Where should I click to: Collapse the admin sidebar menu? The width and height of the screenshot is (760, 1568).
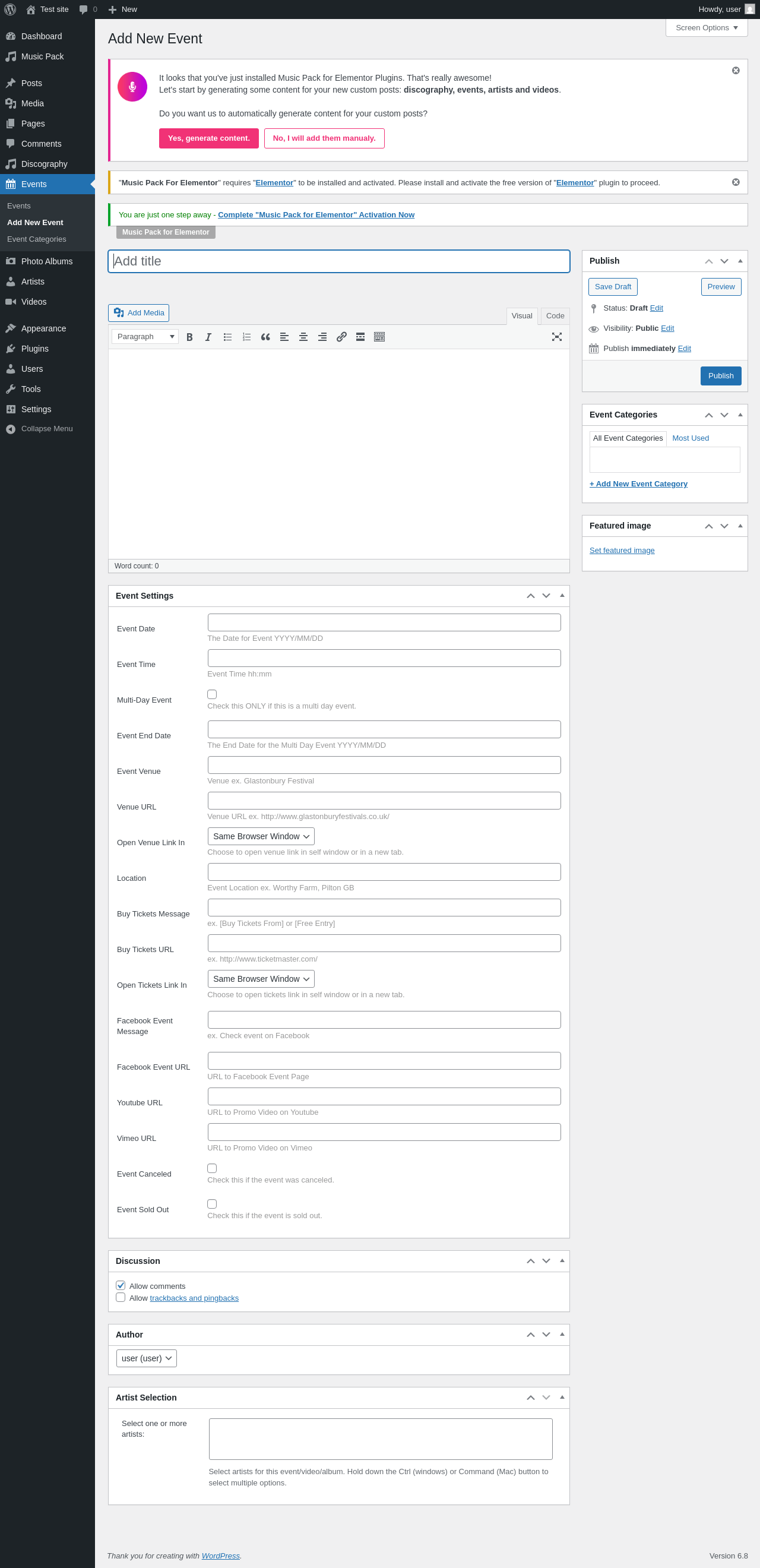[x=47, y=428]
